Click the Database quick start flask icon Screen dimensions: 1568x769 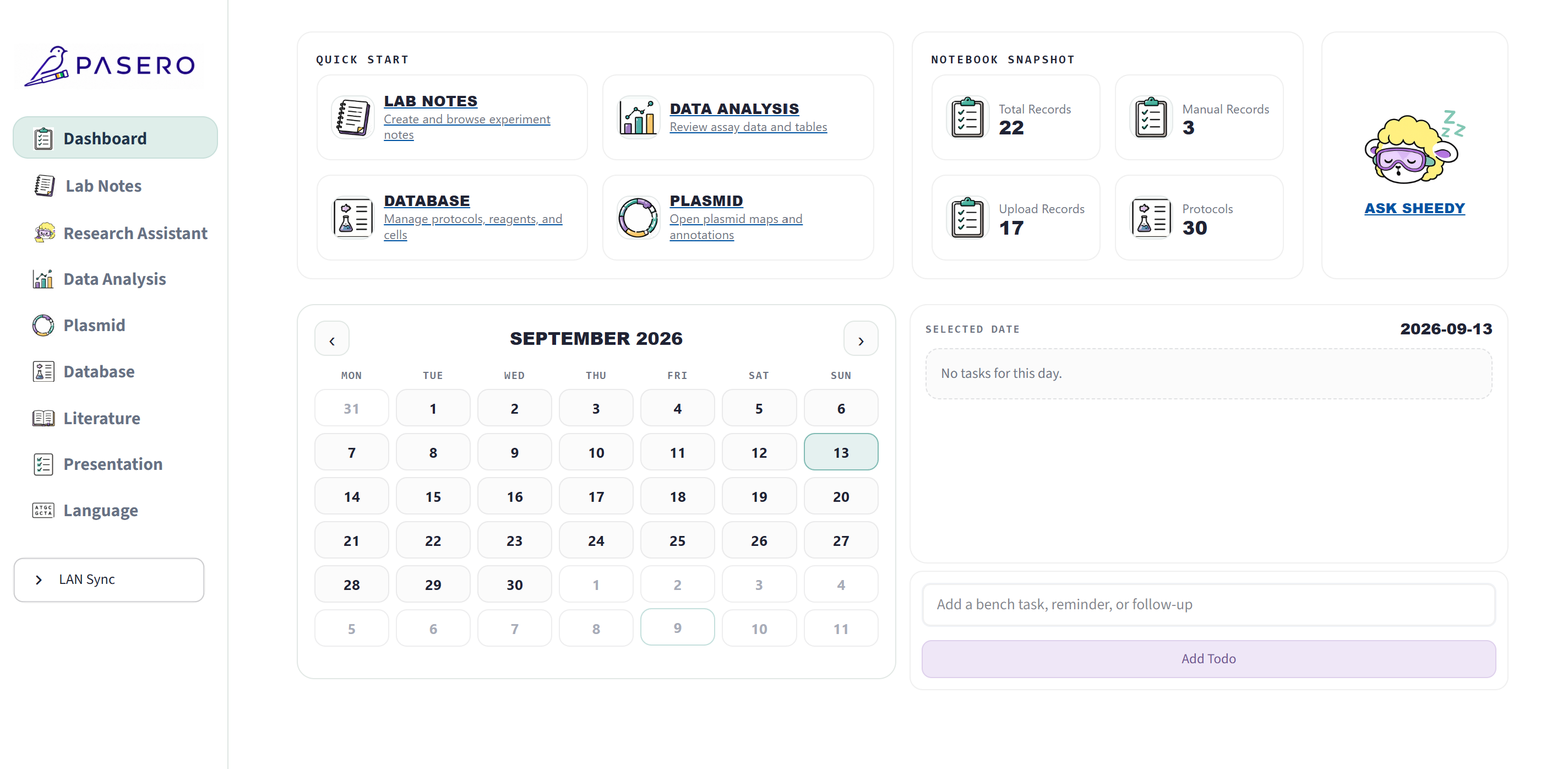pos(352,218)
